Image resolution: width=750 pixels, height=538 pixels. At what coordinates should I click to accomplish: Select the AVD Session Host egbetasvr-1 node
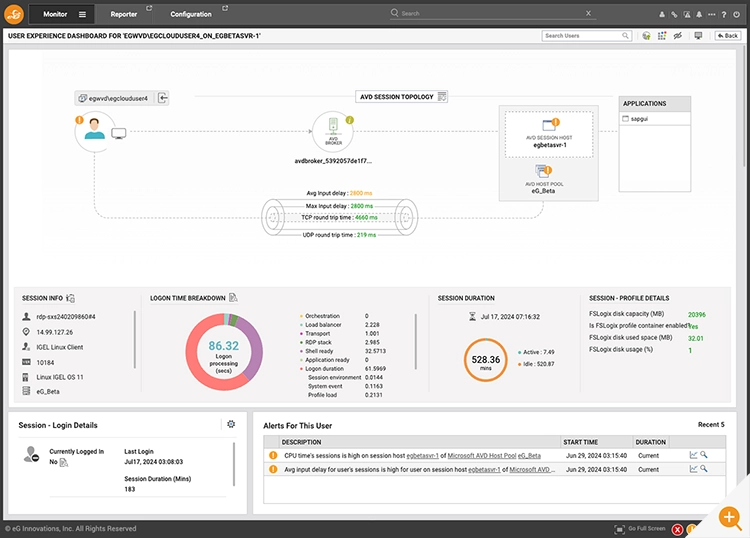tap(549, 134)
